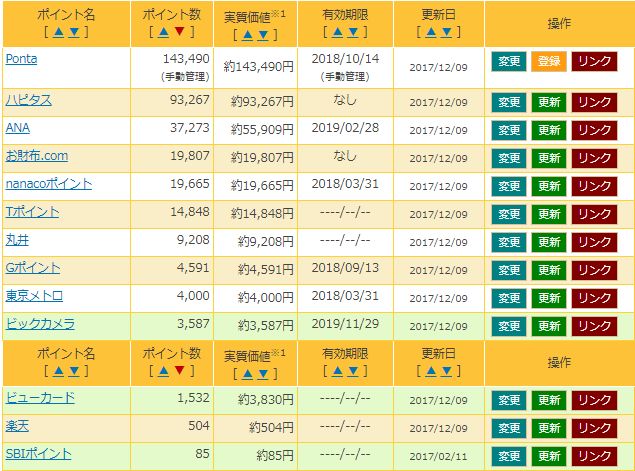The width and height of the screenshot is (635, 471).
Task: Sort ポイント名 descending in the lower header
Action: (74, 371)
